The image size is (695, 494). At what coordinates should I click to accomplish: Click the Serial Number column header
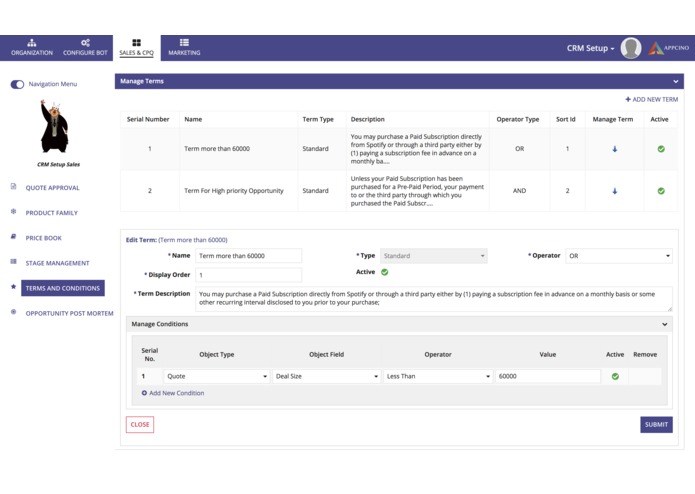click(148, 119)
